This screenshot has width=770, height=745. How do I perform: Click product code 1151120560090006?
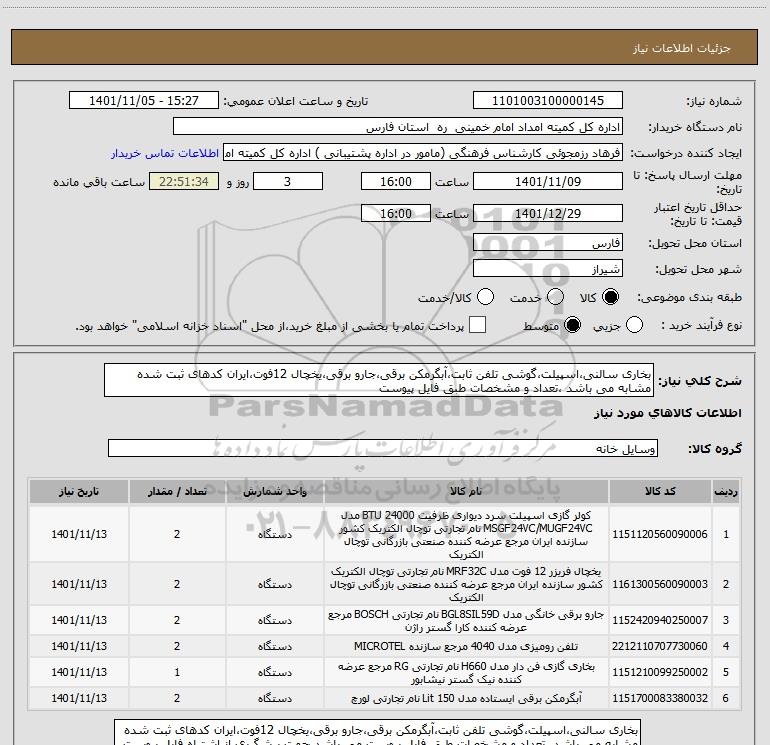(660, 534)
